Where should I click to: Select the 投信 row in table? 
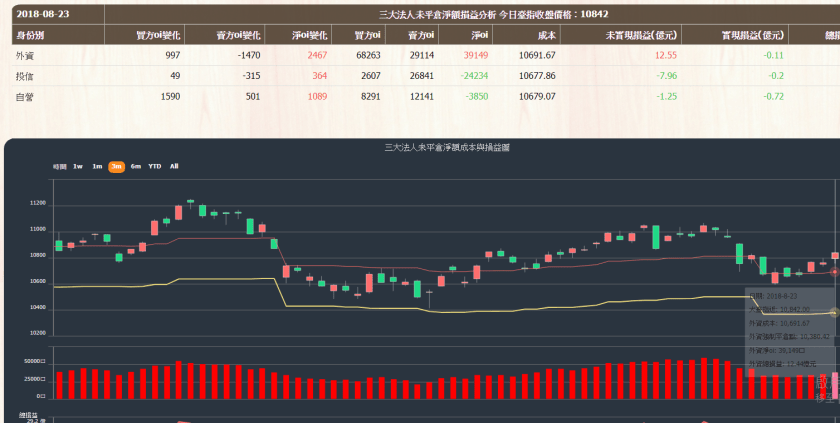[x=26, y=75]
